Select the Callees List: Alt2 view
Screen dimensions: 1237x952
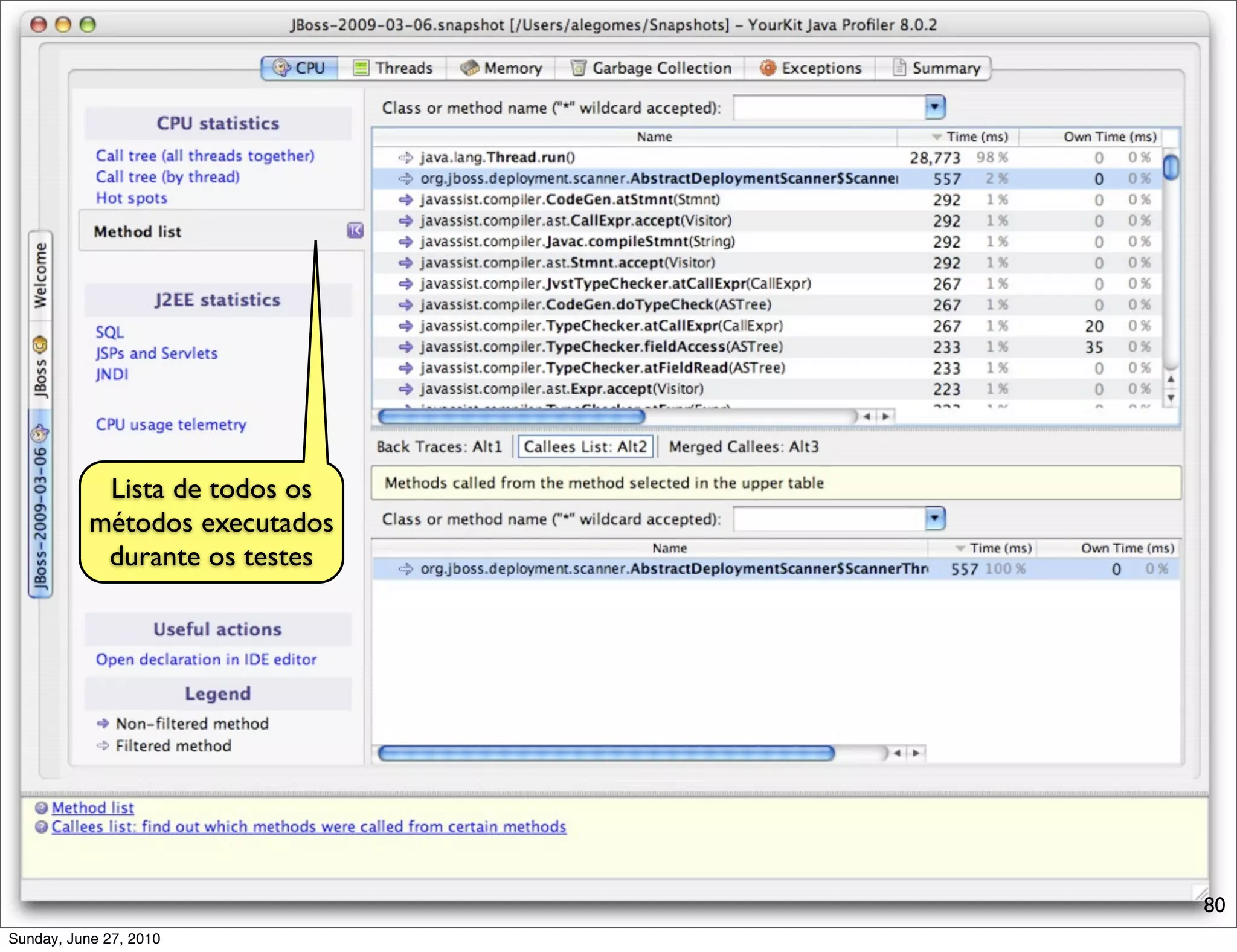(x=585, y=446)
